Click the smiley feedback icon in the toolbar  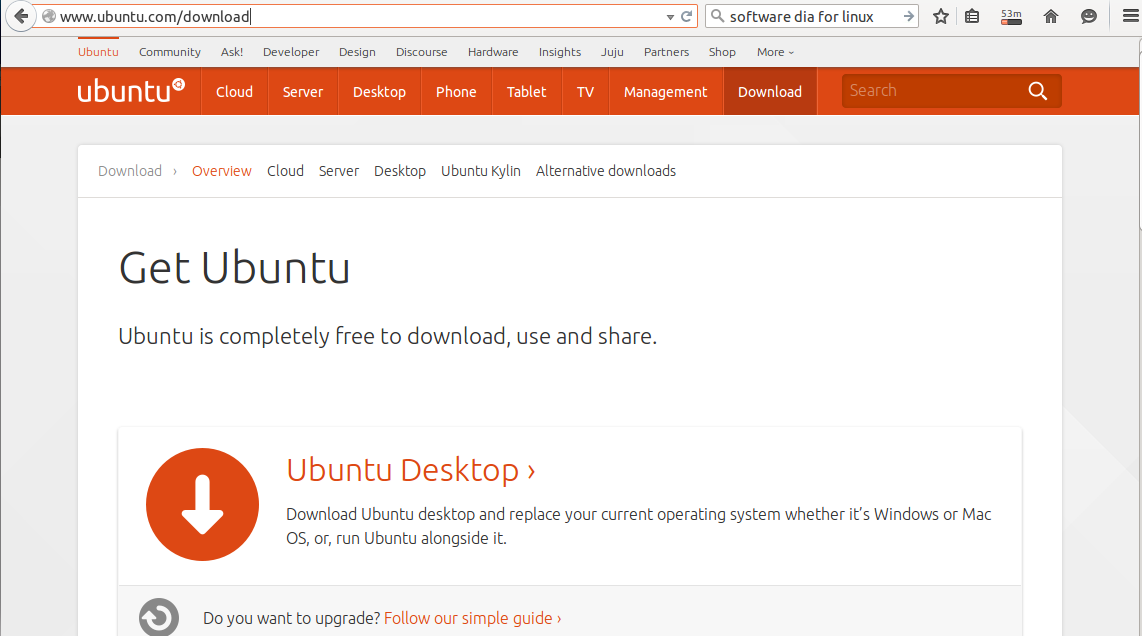1089,16
